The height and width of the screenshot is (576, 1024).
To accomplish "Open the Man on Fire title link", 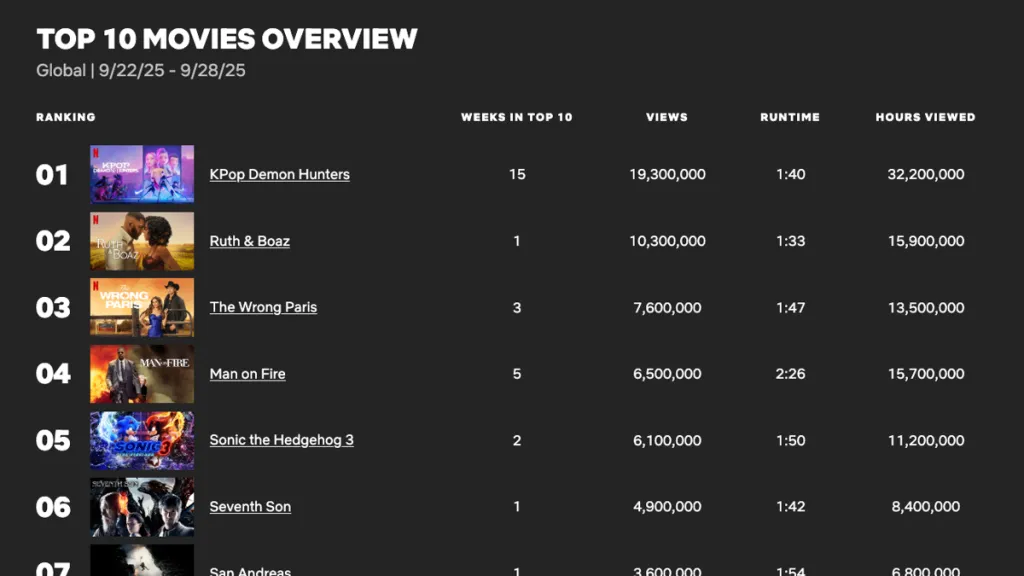I will coord(247,374).
